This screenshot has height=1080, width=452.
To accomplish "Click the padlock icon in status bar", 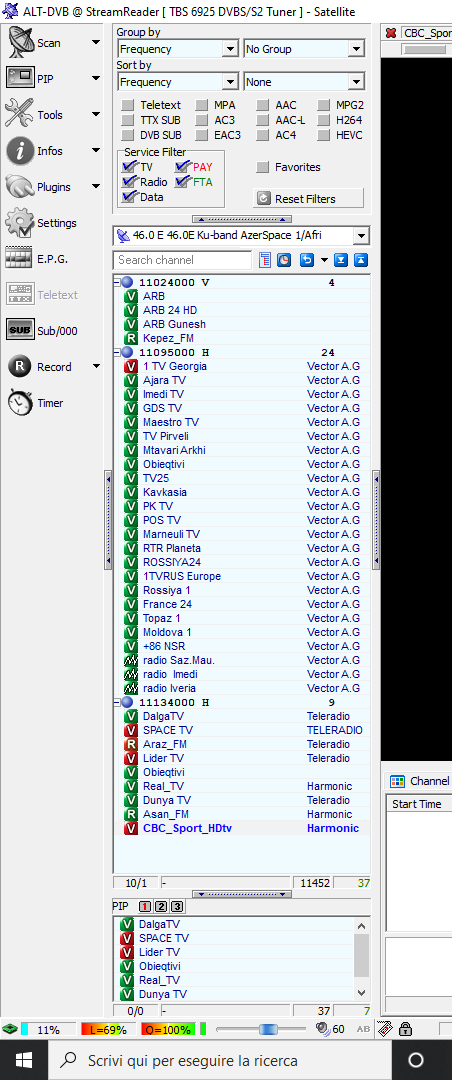I will [x=406, y=1029].
